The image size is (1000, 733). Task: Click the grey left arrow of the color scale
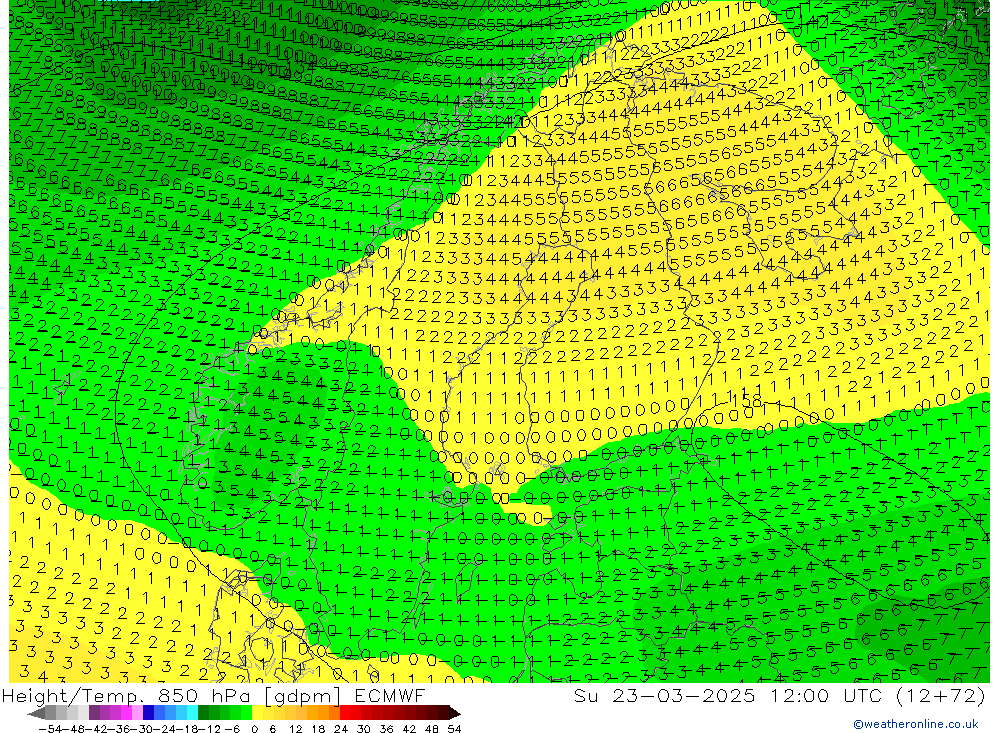tap(36, 713)
